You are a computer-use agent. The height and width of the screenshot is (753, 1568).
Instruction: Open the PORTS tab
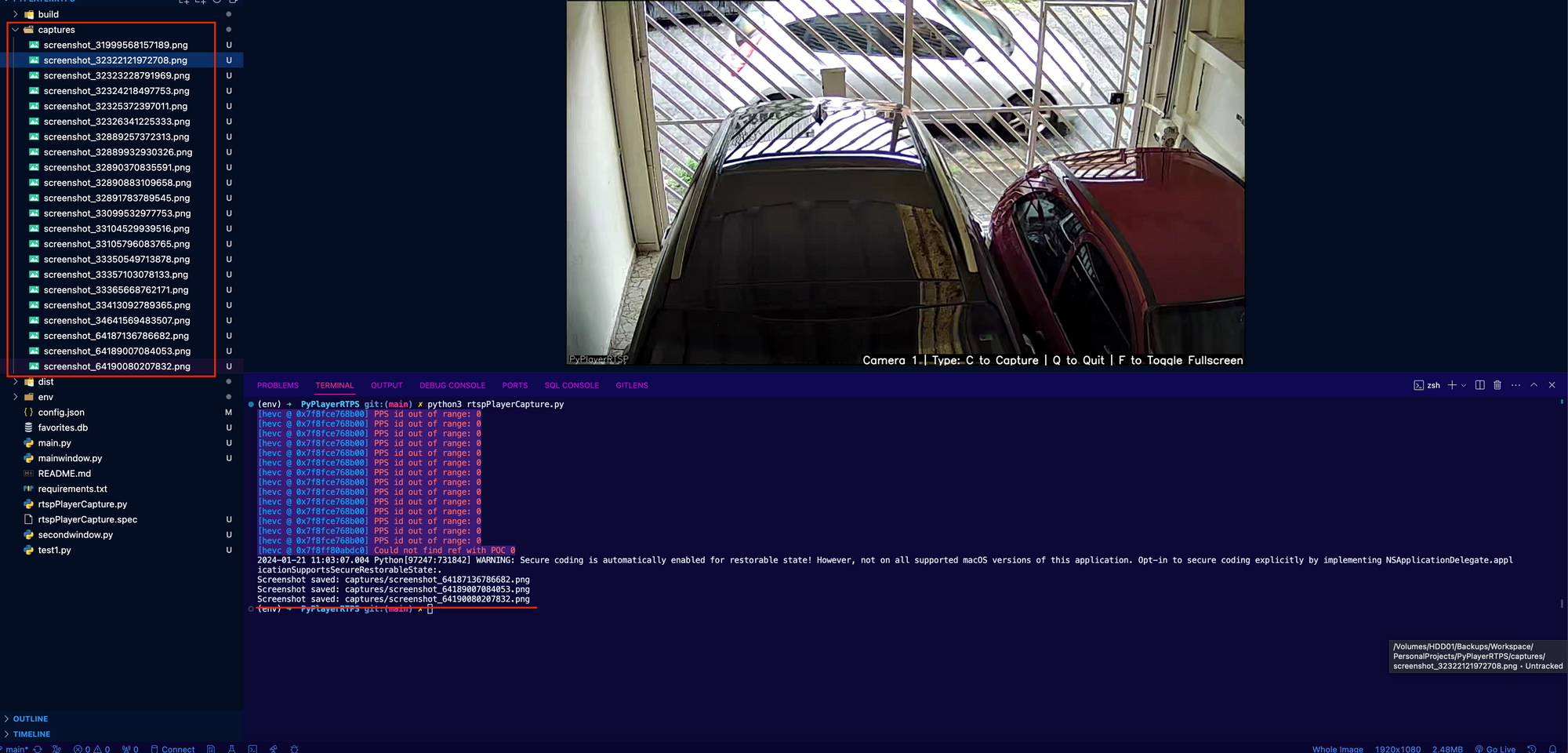515,385
